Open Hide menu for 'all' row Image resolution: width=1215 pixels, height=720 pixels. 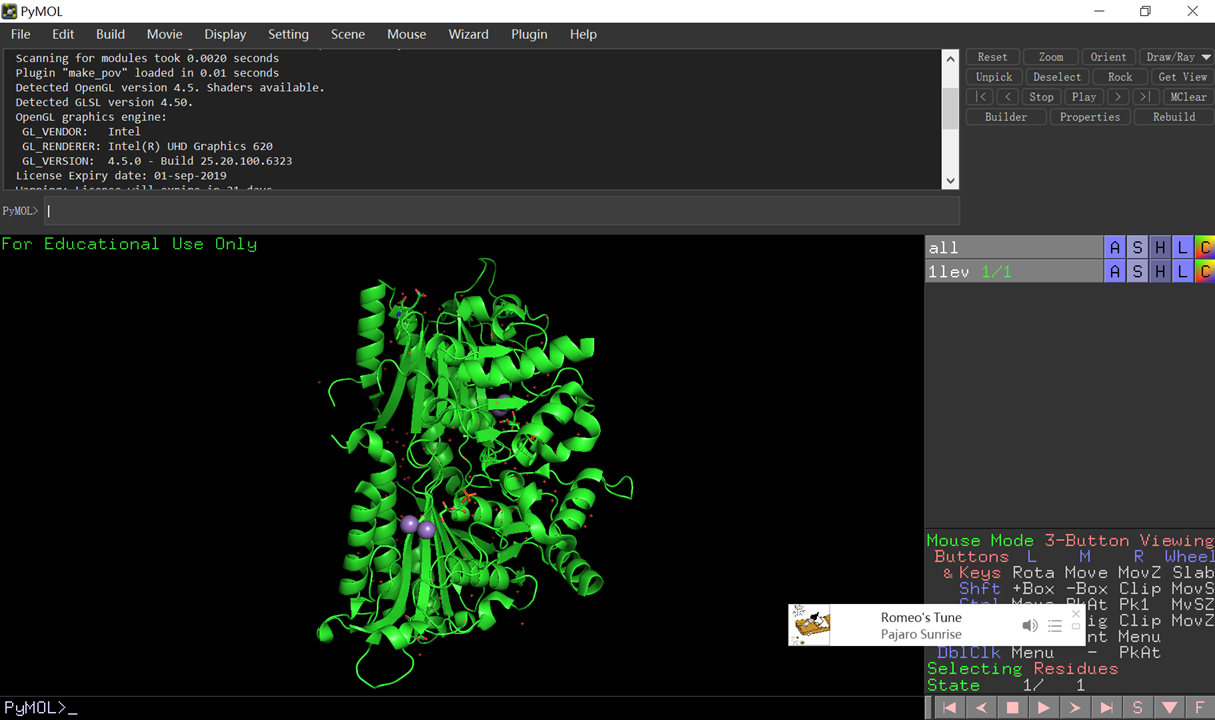coord(1160,247)
